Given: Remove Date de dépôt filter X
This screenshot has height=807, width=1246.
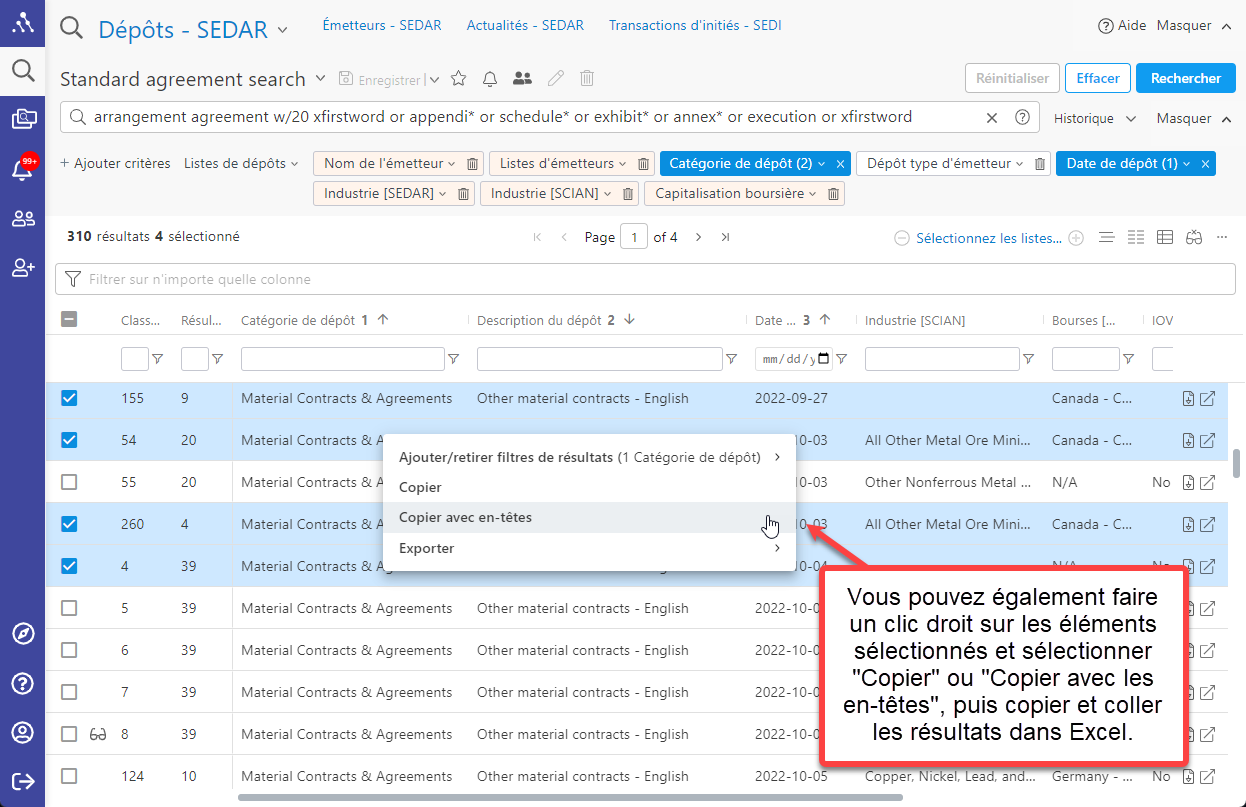Looking at the screenshot, I should [x=1205, y=164].
